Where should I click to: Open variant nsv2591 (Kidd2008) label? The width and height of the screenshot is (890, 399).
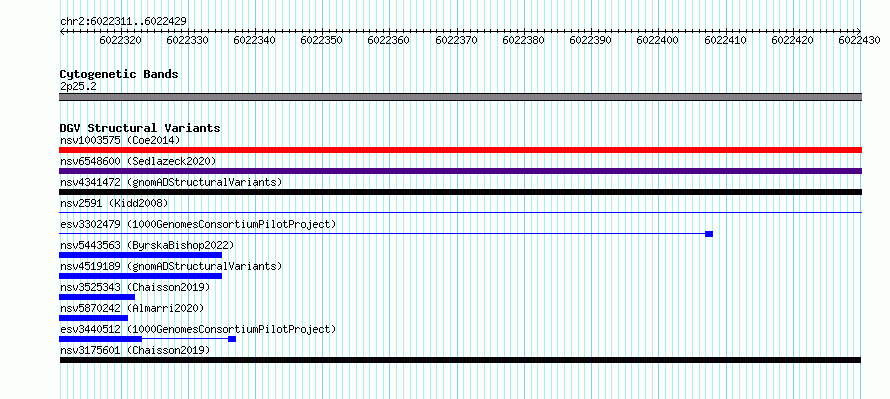(x=114, y=203)
